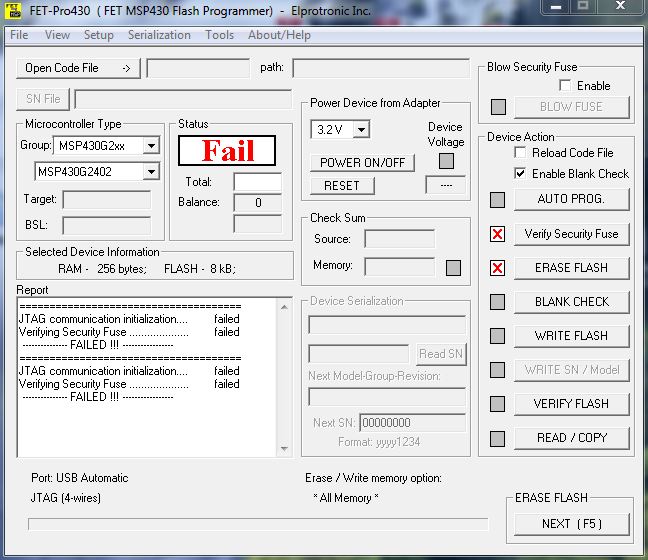
Task: Click the WRITE FLASH button
Action: [x=572, y=336]
